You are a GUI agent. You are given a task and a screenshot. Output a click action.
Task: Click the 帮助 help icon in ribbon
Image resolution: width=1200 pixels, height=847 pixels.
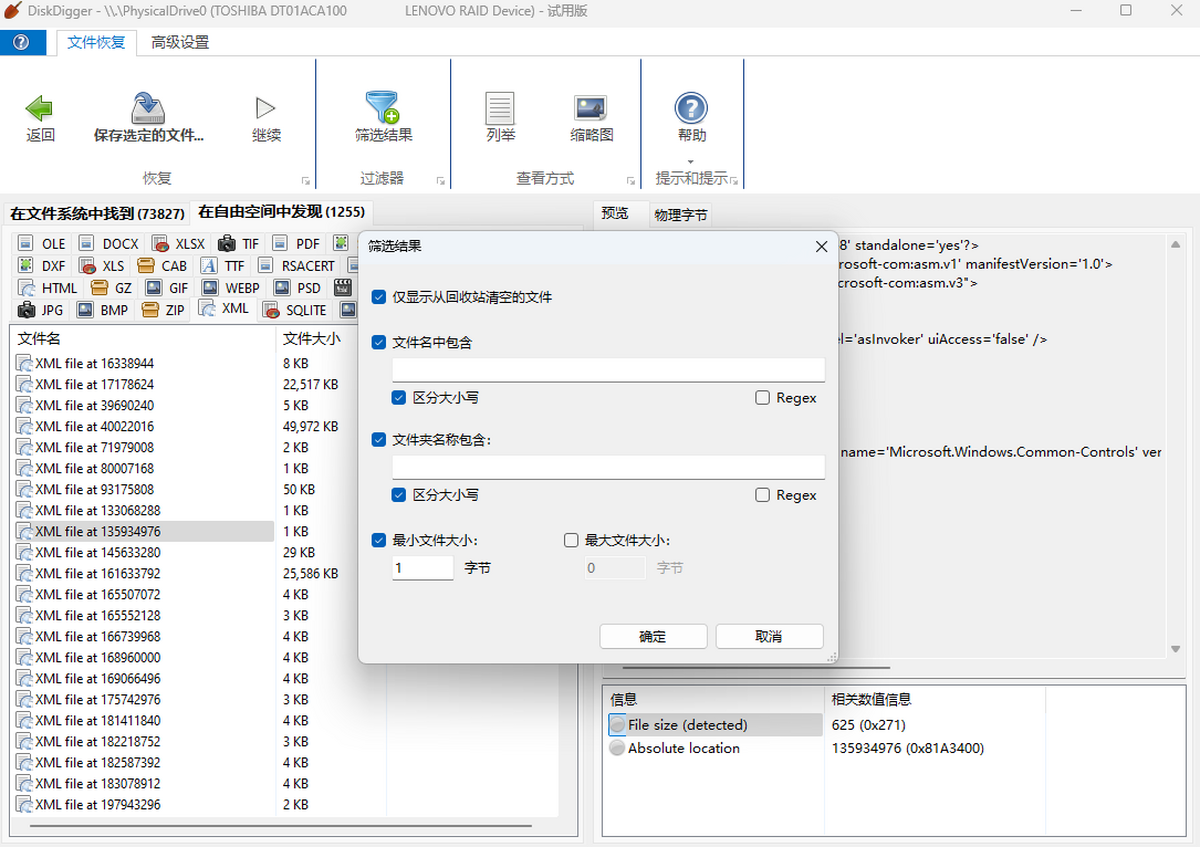(691, 108)
